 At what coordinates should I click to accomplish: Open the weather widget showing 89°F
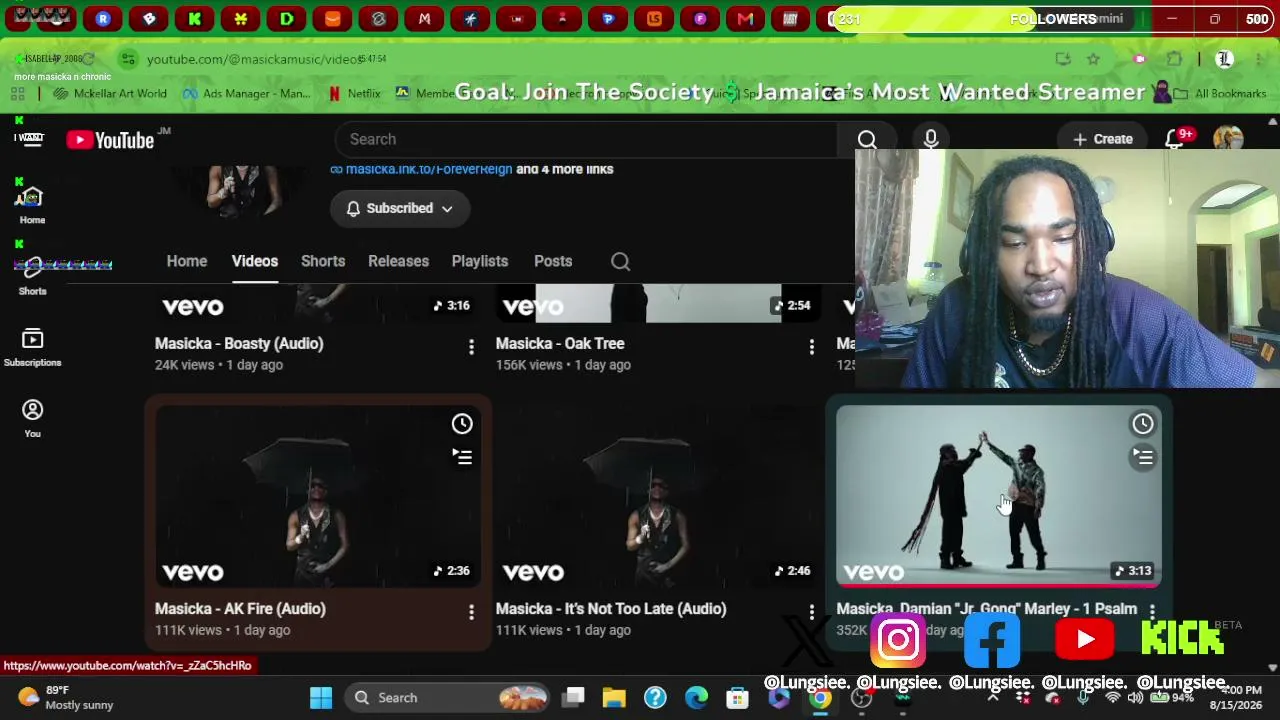pyautogui.click(x=66, y=698)
